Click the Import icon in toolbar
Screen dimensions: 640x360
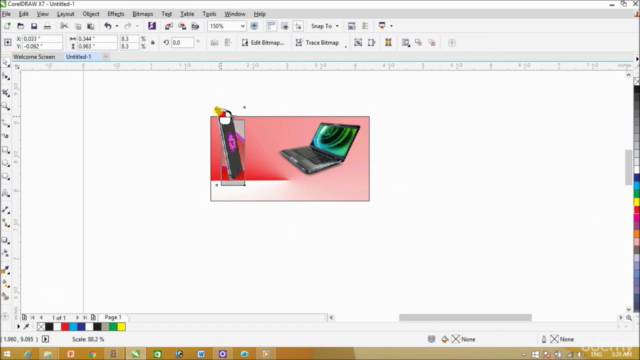coord(169,26)
